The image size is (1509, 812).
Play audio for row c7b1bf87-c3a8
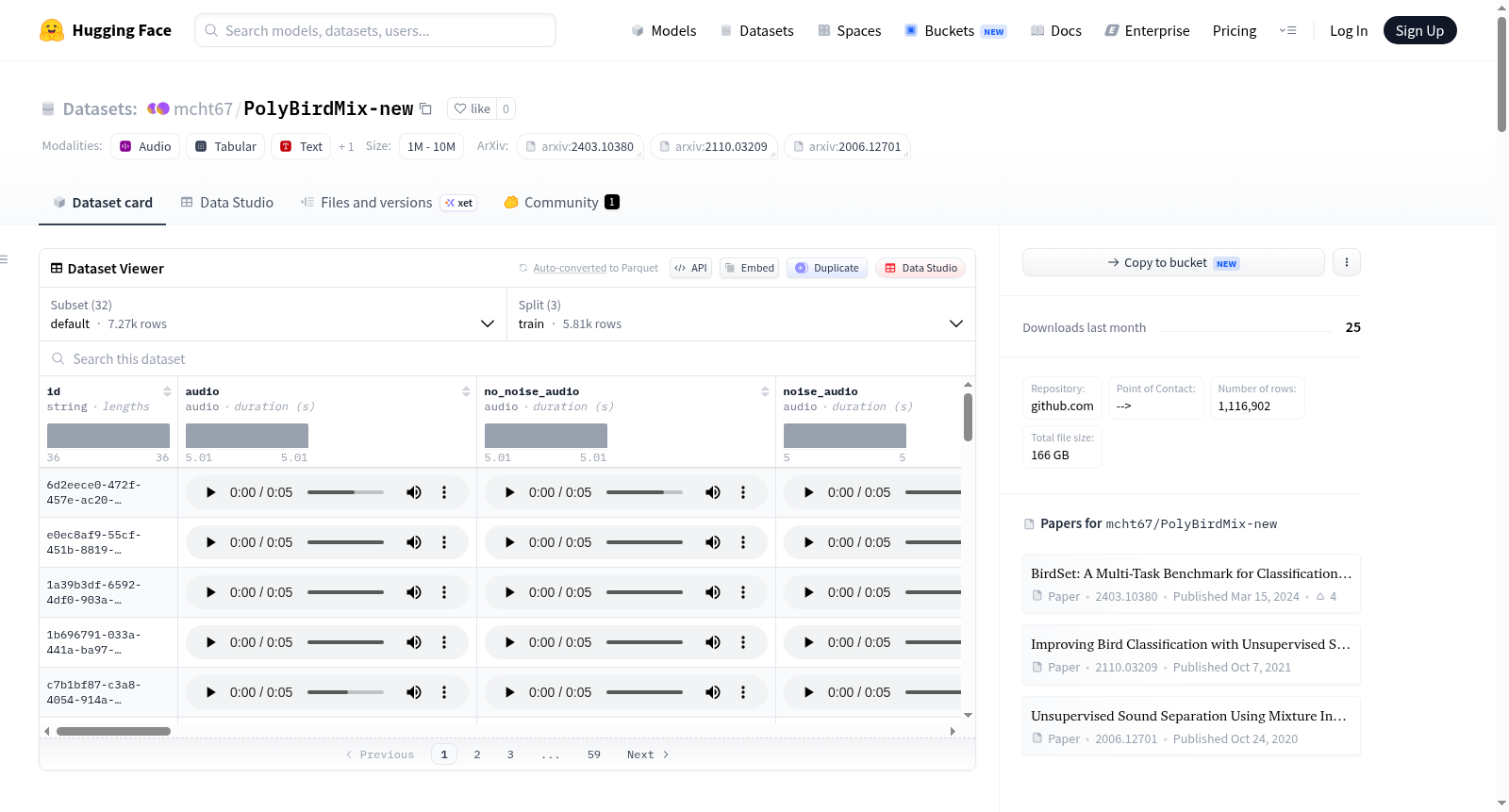click(x=211, y=692)
